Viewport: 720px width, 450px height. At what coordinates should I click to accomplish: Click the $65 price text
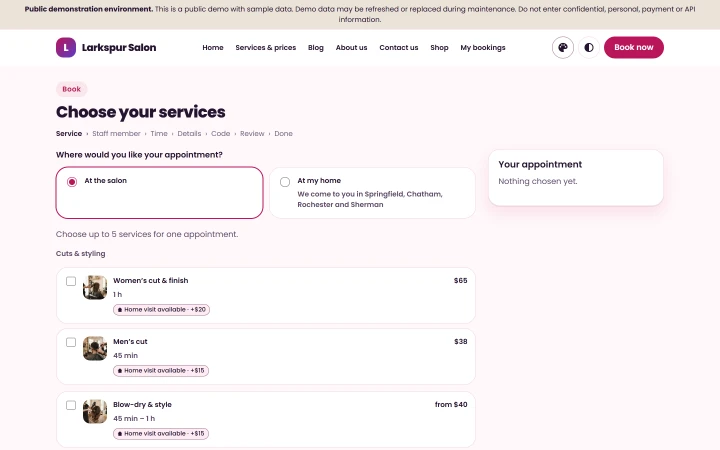tap(461, 281)
